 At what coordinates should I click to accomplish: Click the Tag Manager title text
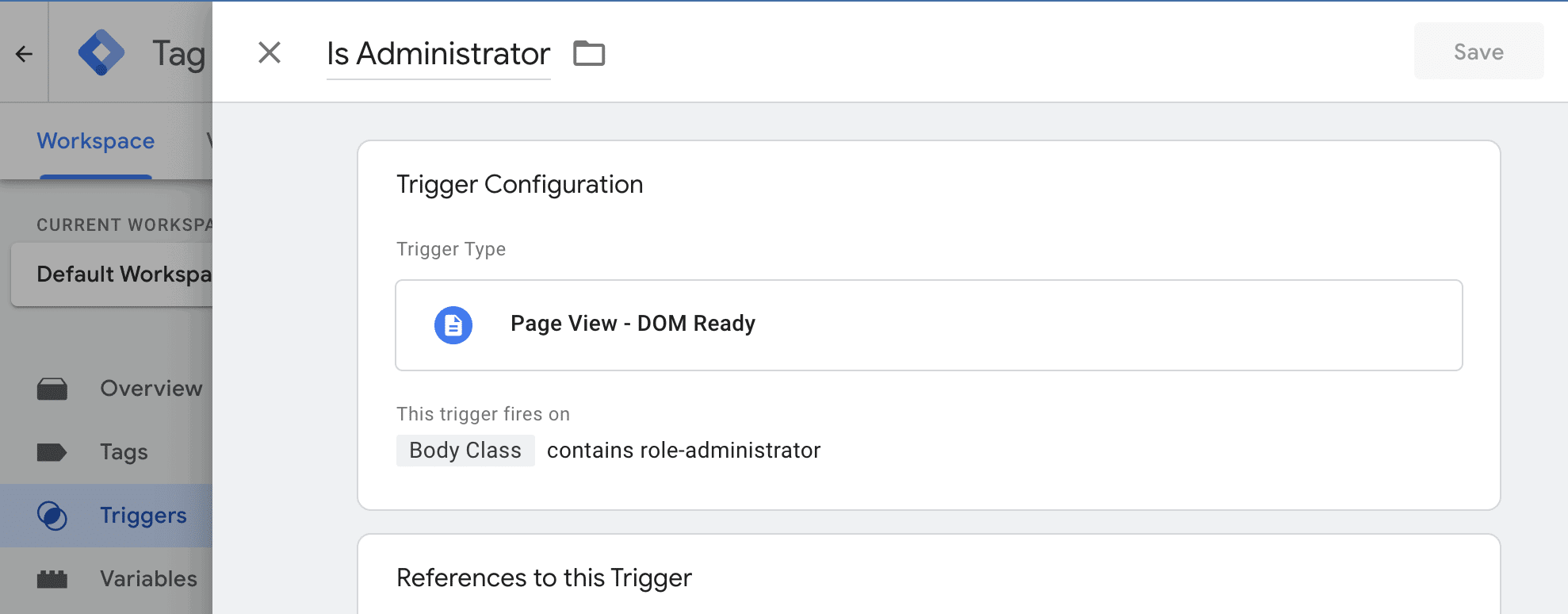[179, 54]
